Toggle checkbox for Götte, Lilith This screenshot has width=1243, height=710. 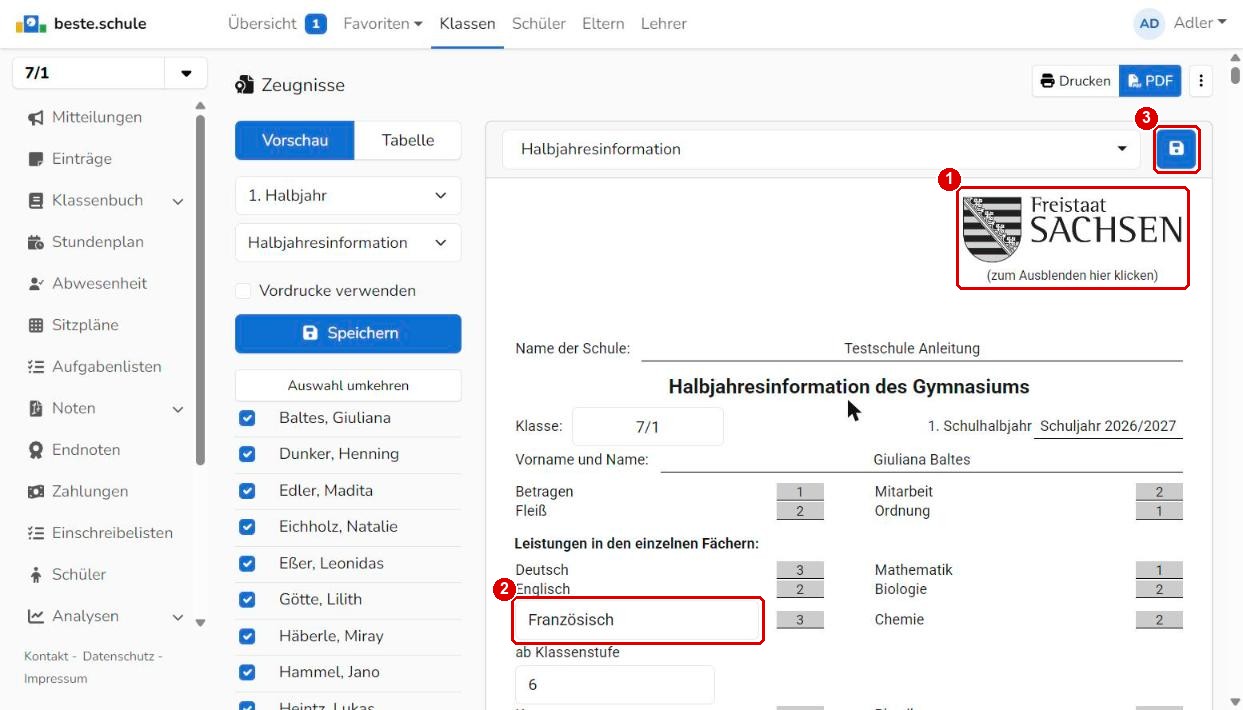[x=247, y=600]
